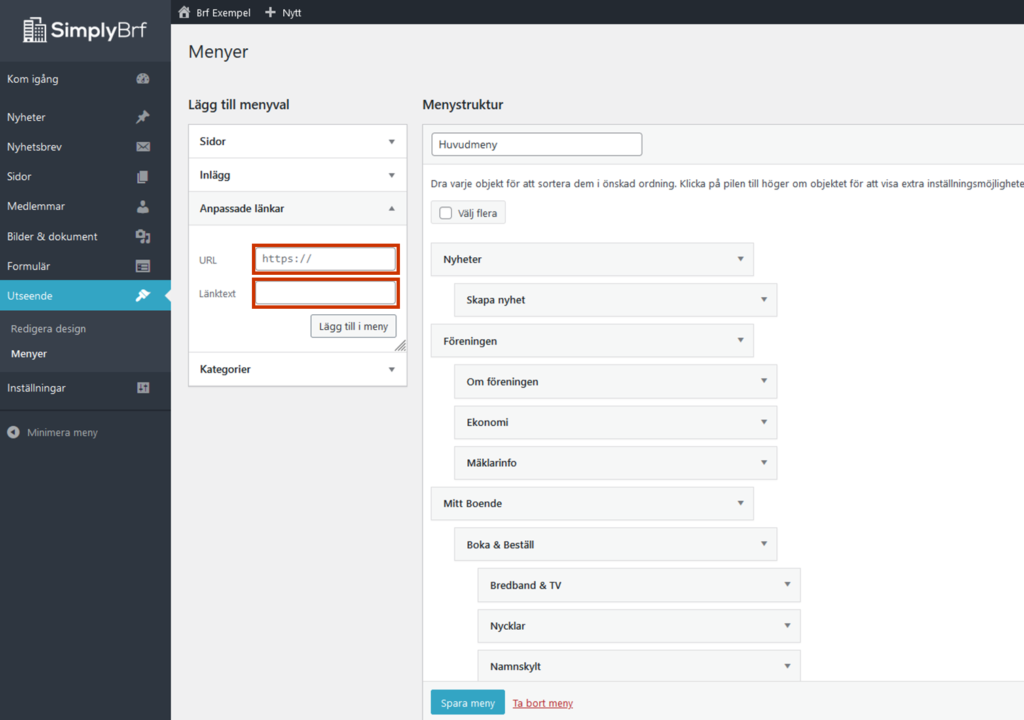1024x720 pixels.
Task: Click the plus icon beside Nytt
Action: pyautogui.click(x=270, y=12)
